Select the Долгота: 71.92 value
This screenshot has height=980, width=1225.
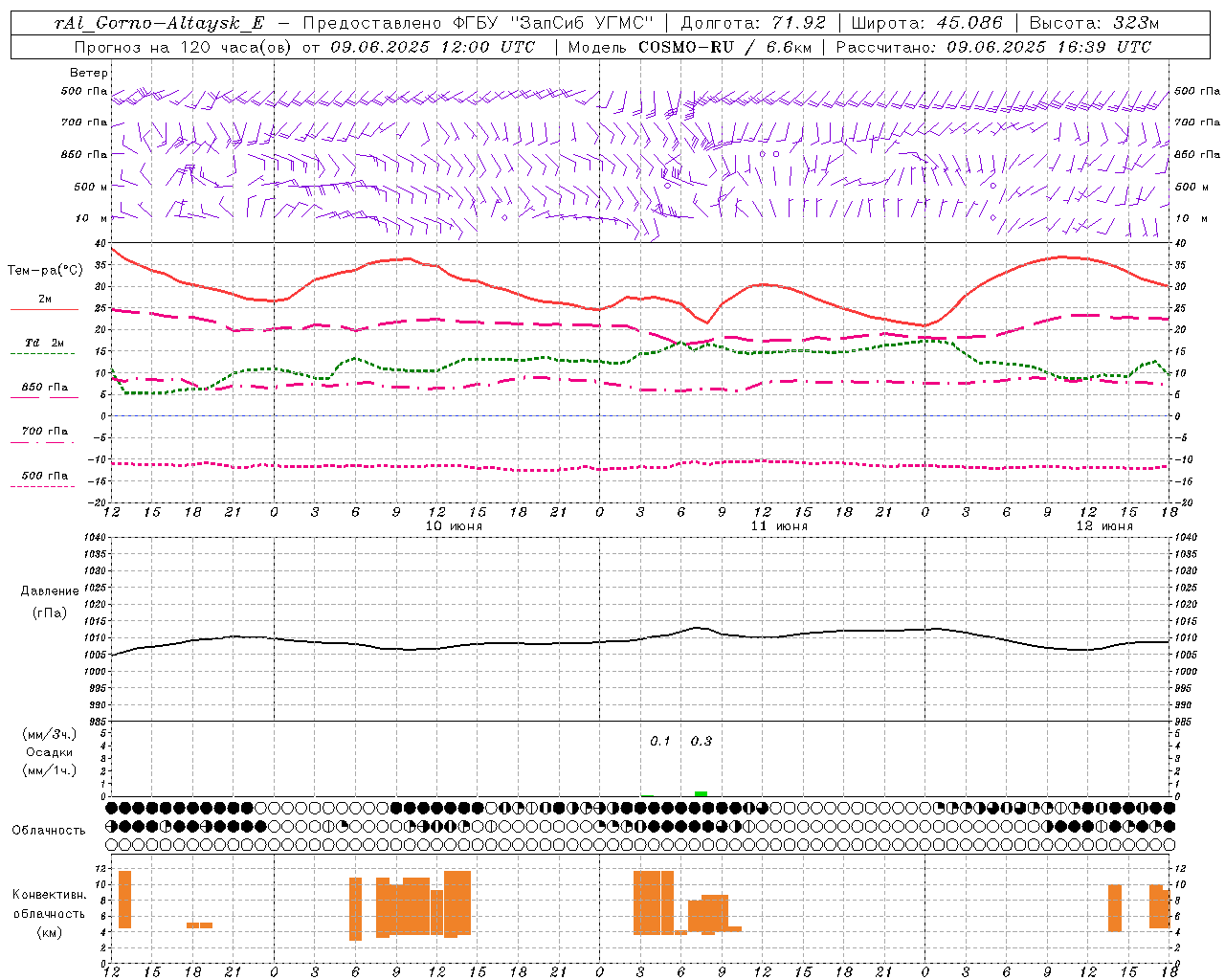[x=752, y=23]
